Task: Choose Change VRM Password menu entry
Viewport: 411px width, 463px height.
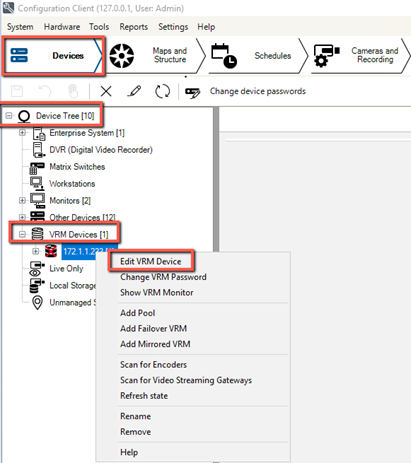Action: coord(163,277)
